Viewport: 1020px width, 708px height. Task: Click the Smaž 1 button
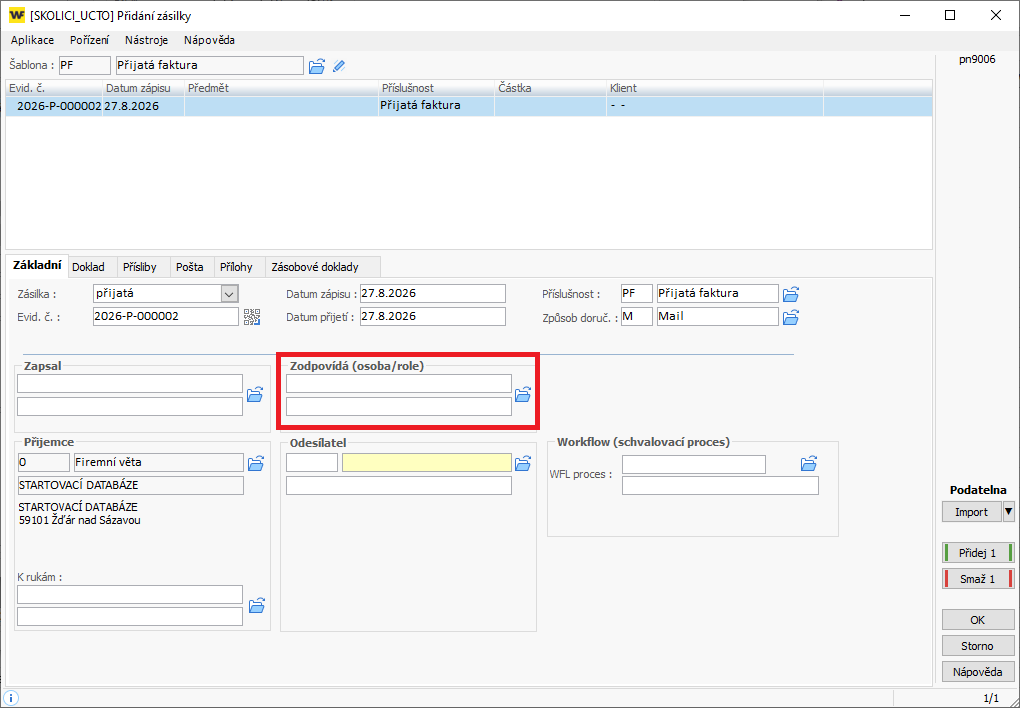978,579
